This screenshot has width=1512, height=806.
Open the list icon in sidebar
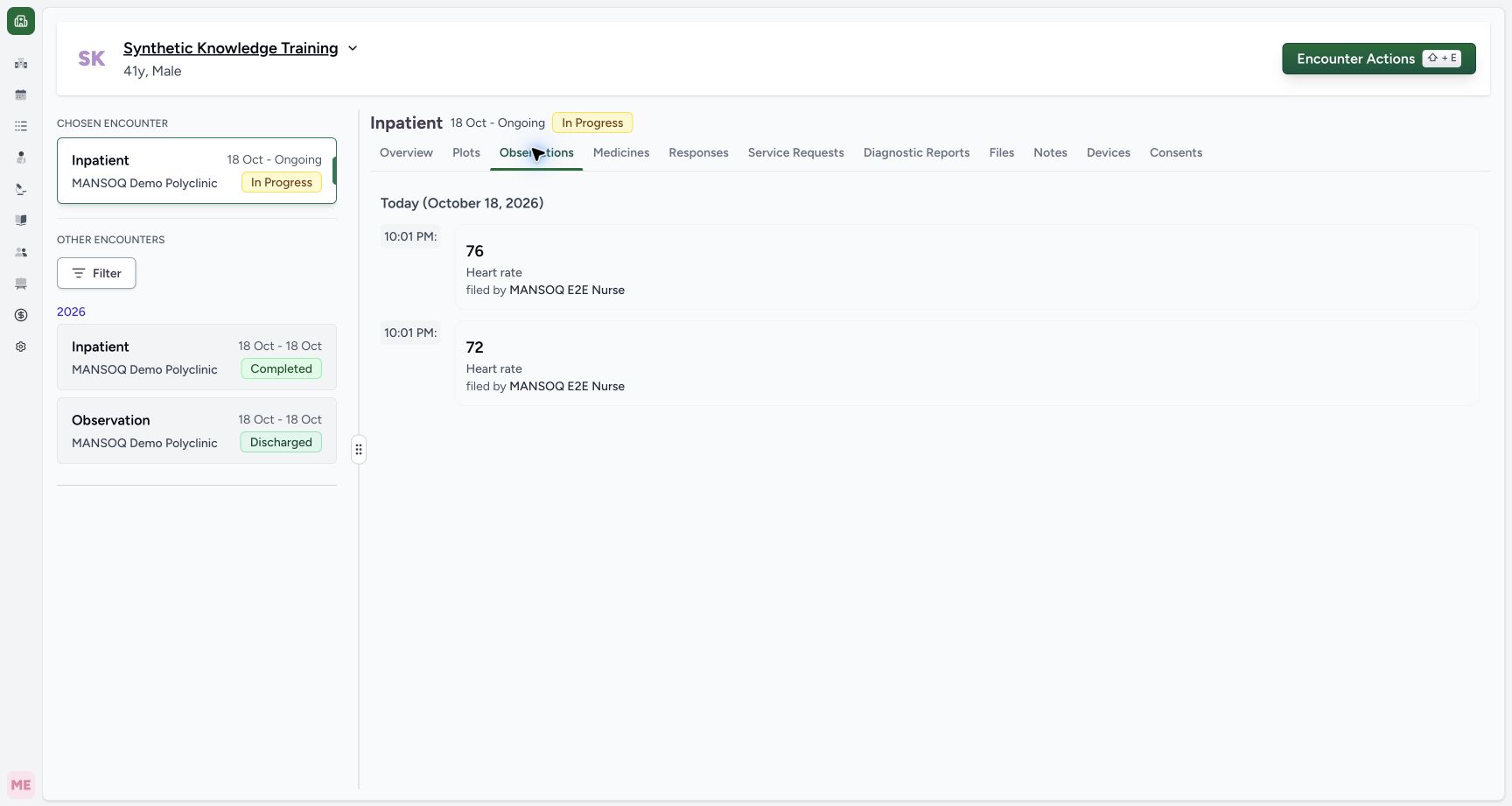click(21, 126)
